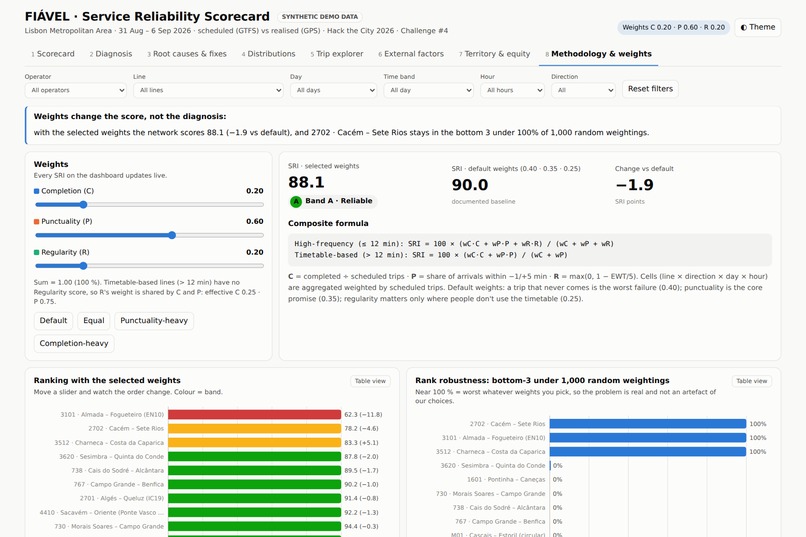Viewport: 806px width, 537px height.
Task: Click the green Band A badge icon
Action: [296, 201]
